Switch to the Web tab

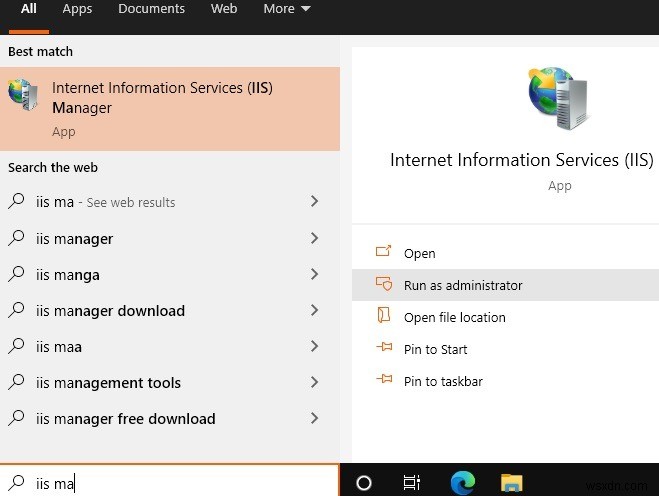pos(224,8)
